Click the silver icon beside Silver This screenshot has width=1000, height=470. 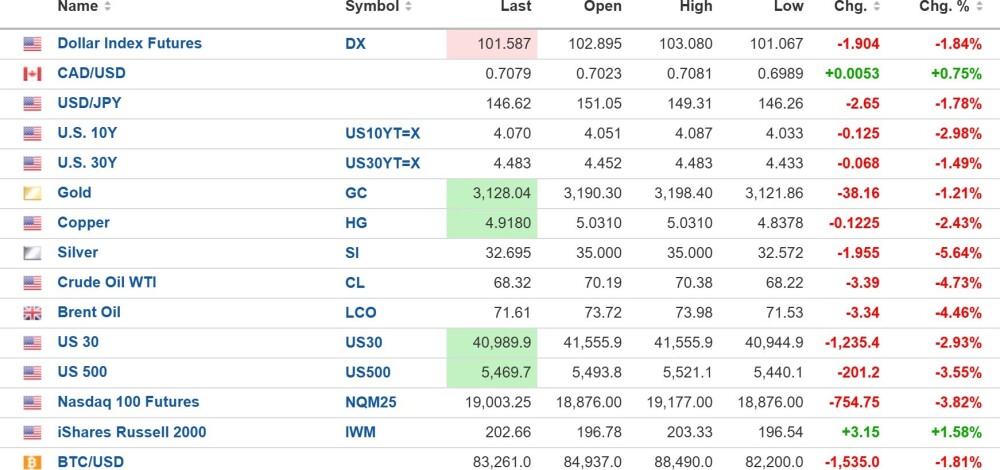(32, 253)
